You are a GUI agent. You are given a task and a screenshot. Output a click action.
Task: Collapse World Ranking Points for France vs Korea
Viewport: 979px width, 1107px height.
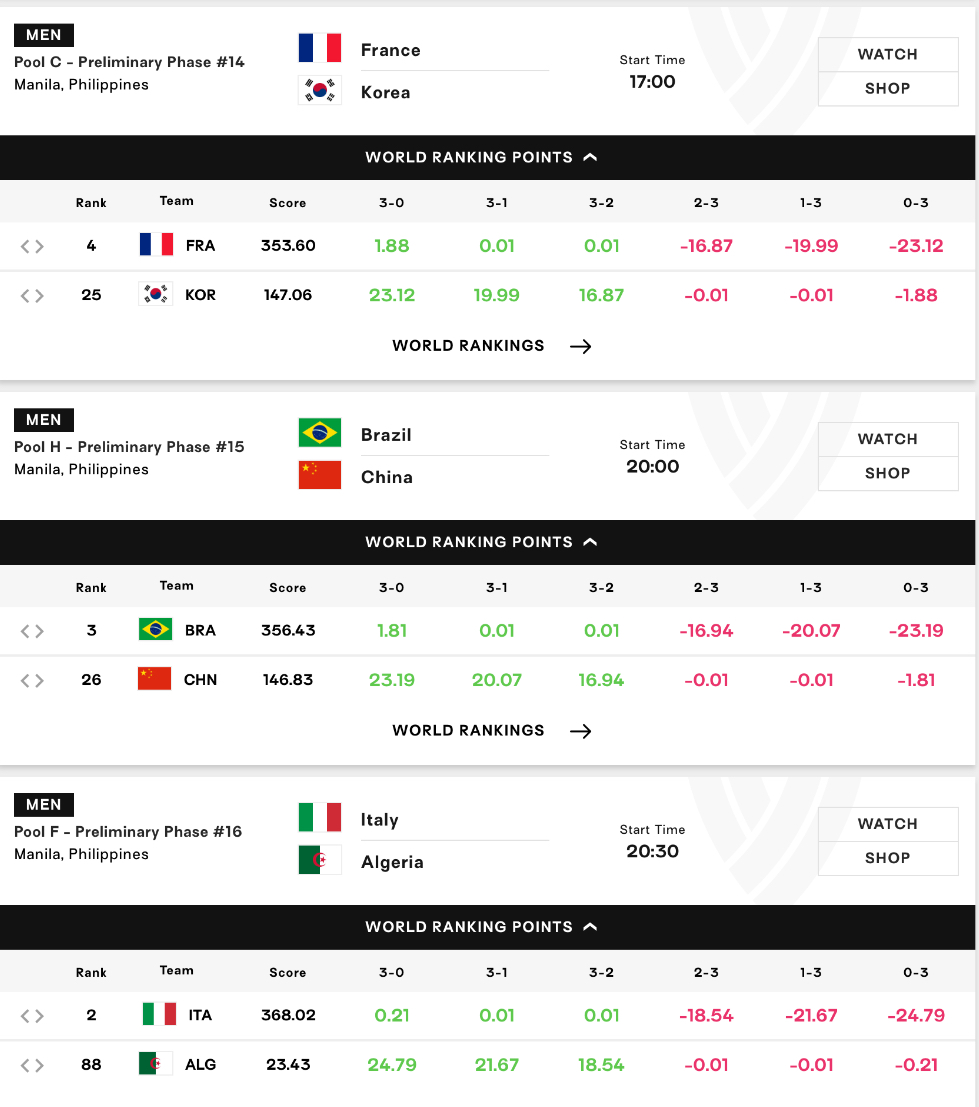(481, 157)
